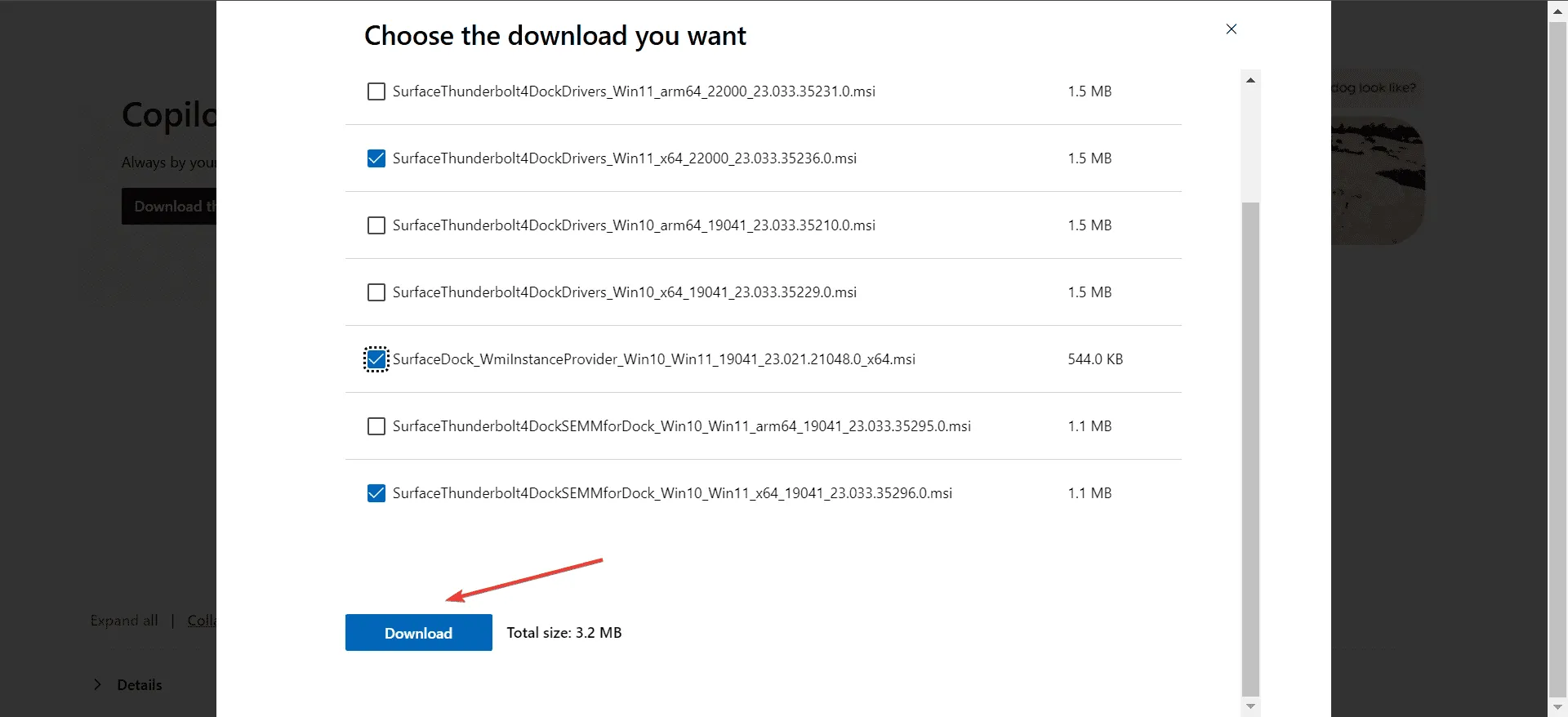Click the Download button on the background Copilot banner
The height and width of the screenshot is (717, 1568).
169,207
